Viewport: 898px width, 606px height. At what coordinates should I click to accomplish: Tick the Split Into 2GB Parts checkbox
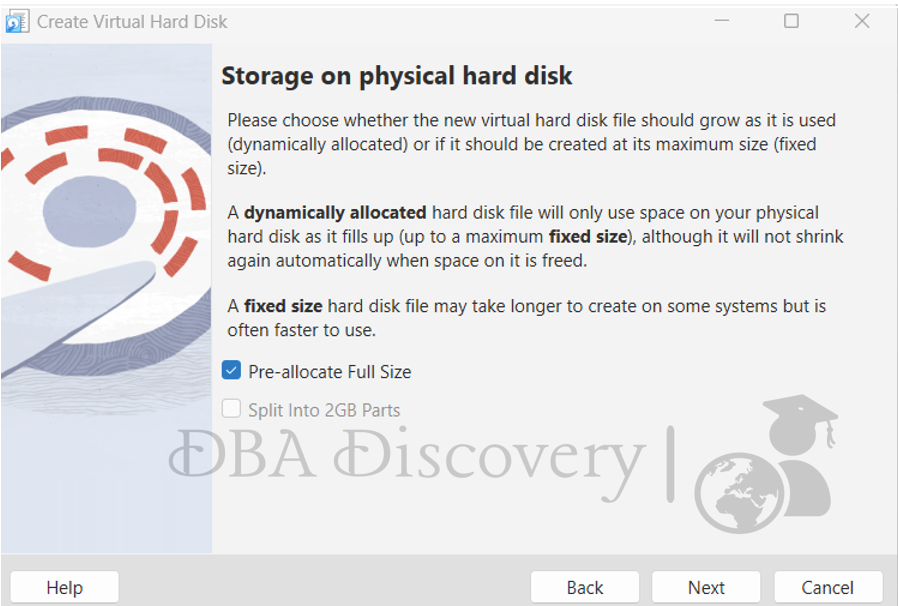click(x=231, y=409)
